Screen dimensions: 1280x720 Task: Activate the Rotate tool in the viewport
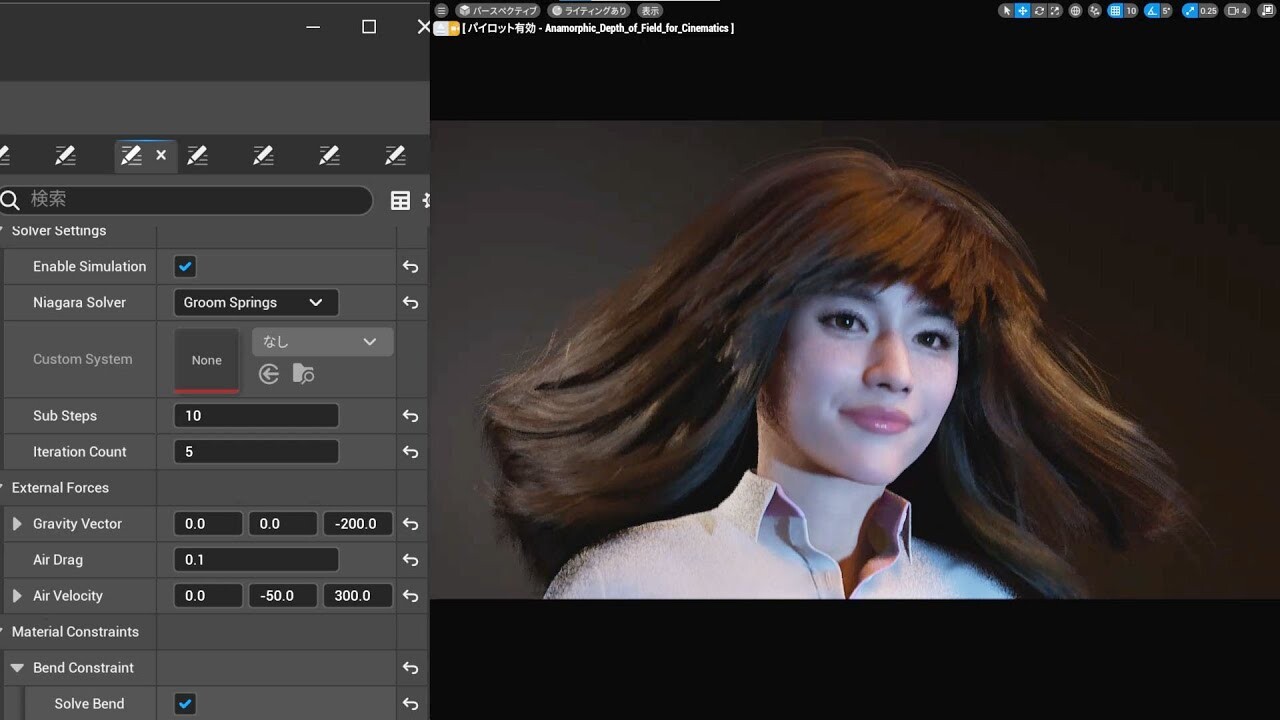[1039, 10]
